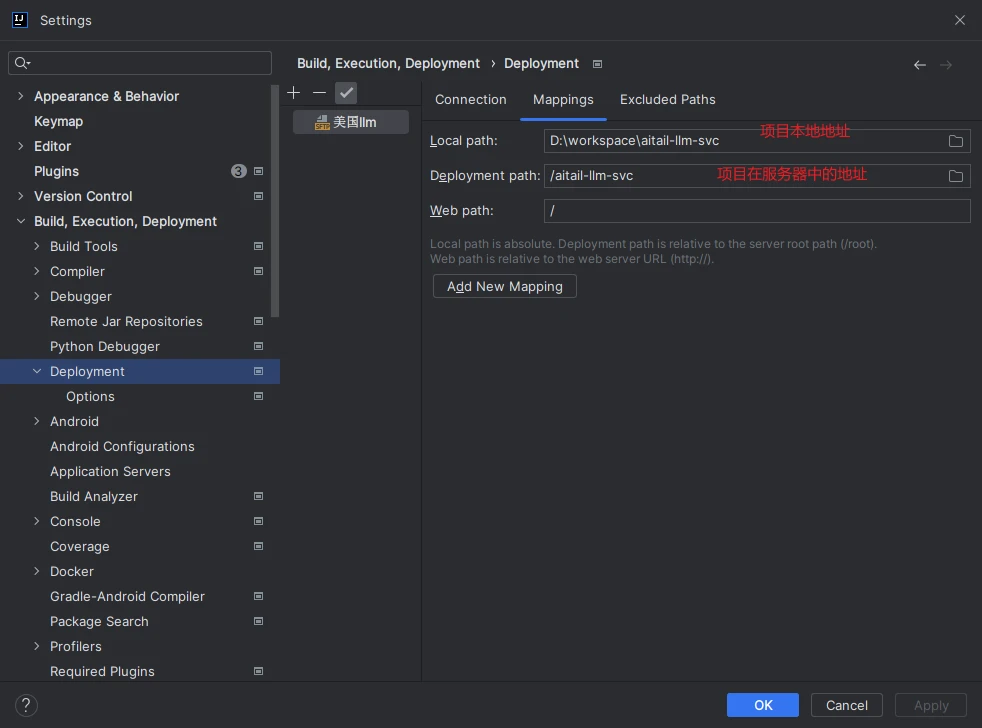
Task: Confirm settings with OK button
Action: [x=763, y=705]
